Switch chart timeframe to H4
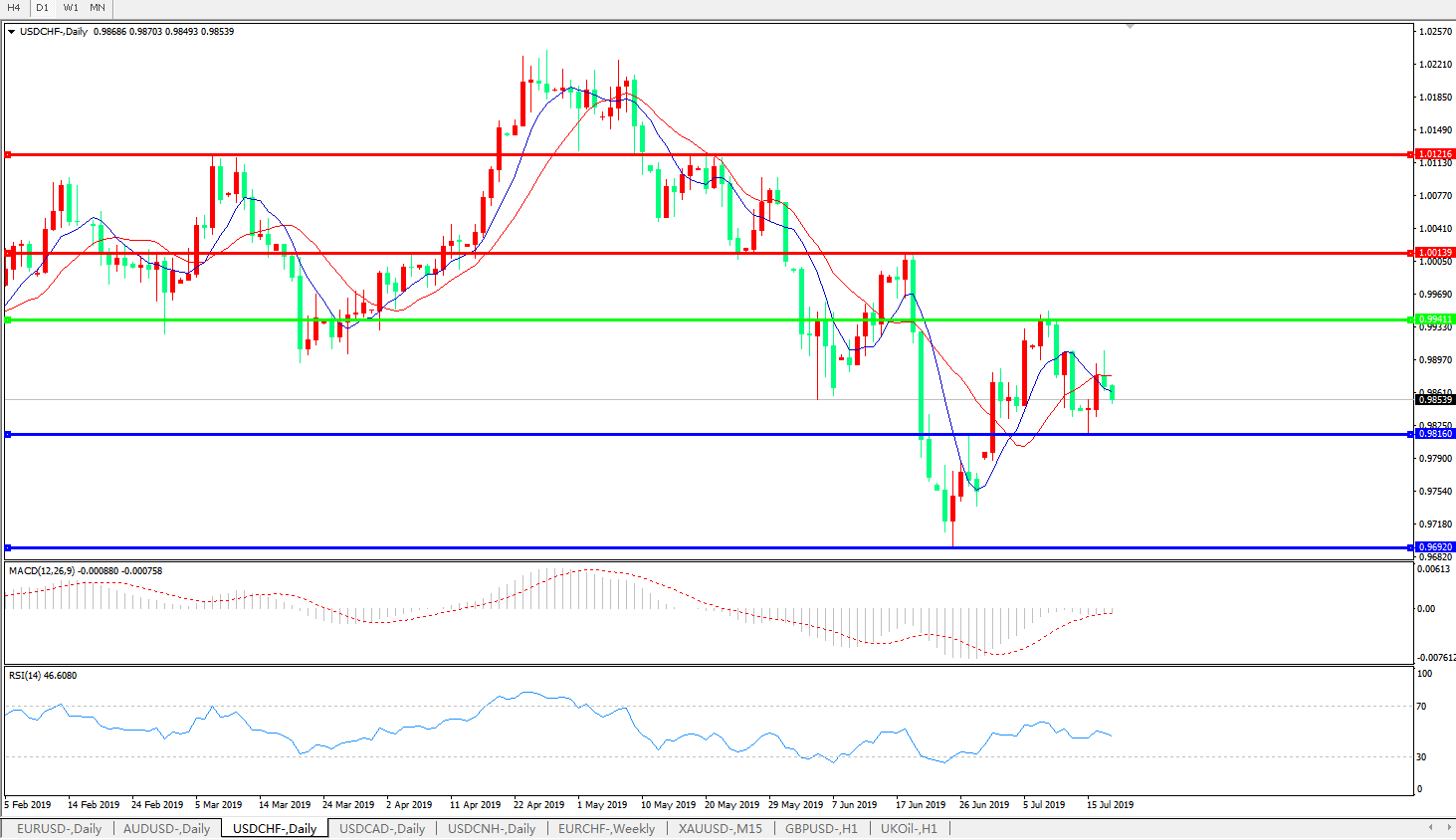 (x=14, y=8)
